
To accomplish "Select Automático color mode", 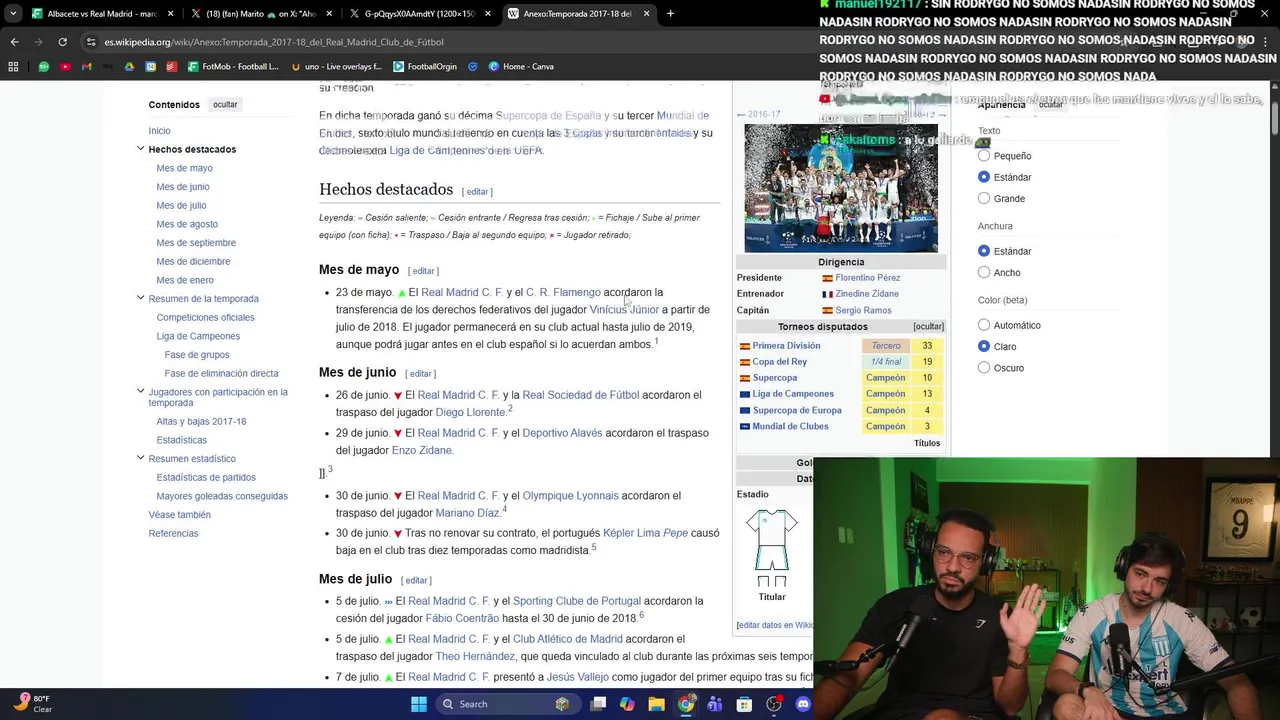I will [984, 325].
